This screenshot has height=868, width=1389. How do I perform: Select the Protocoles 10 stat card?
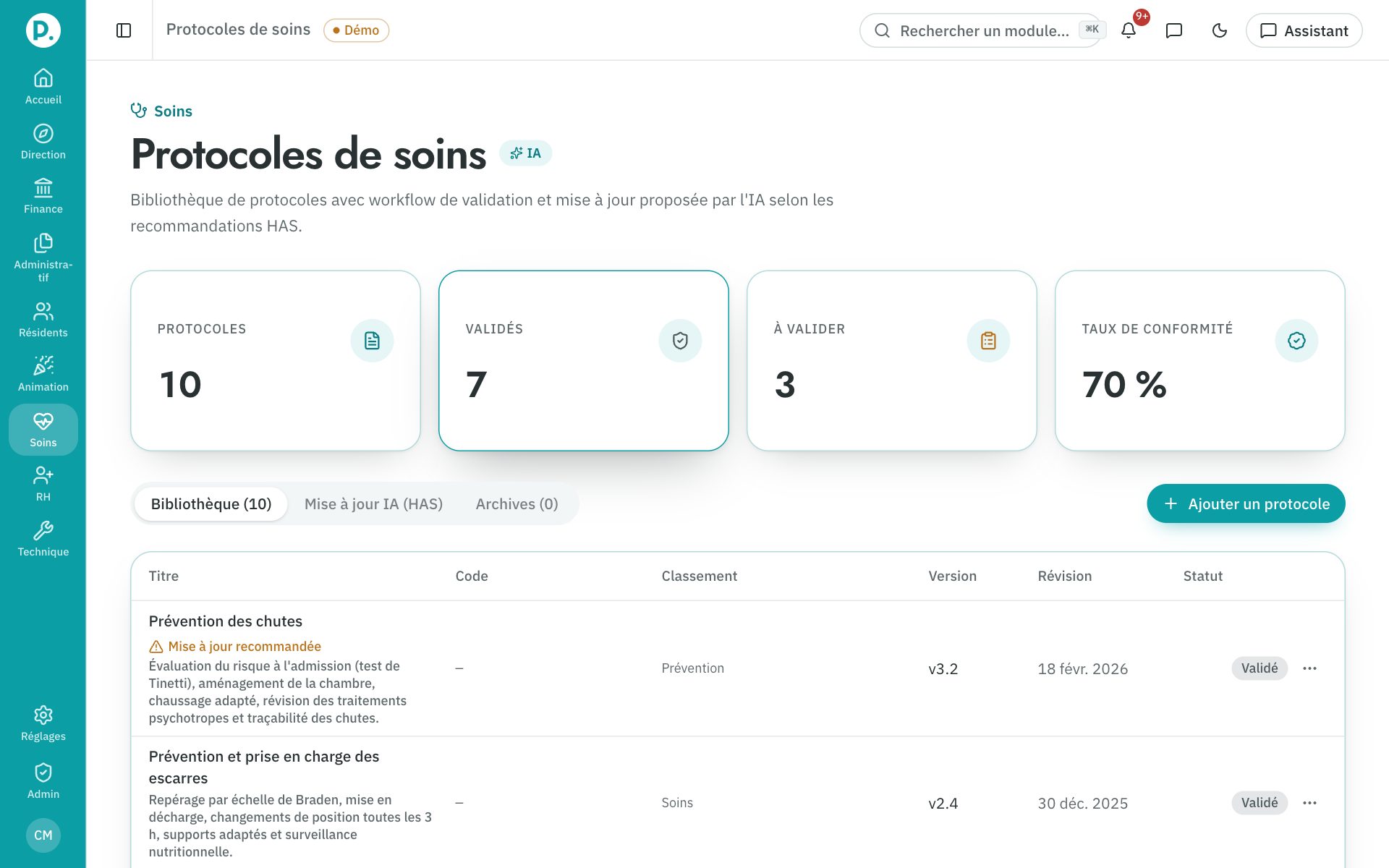276,361
